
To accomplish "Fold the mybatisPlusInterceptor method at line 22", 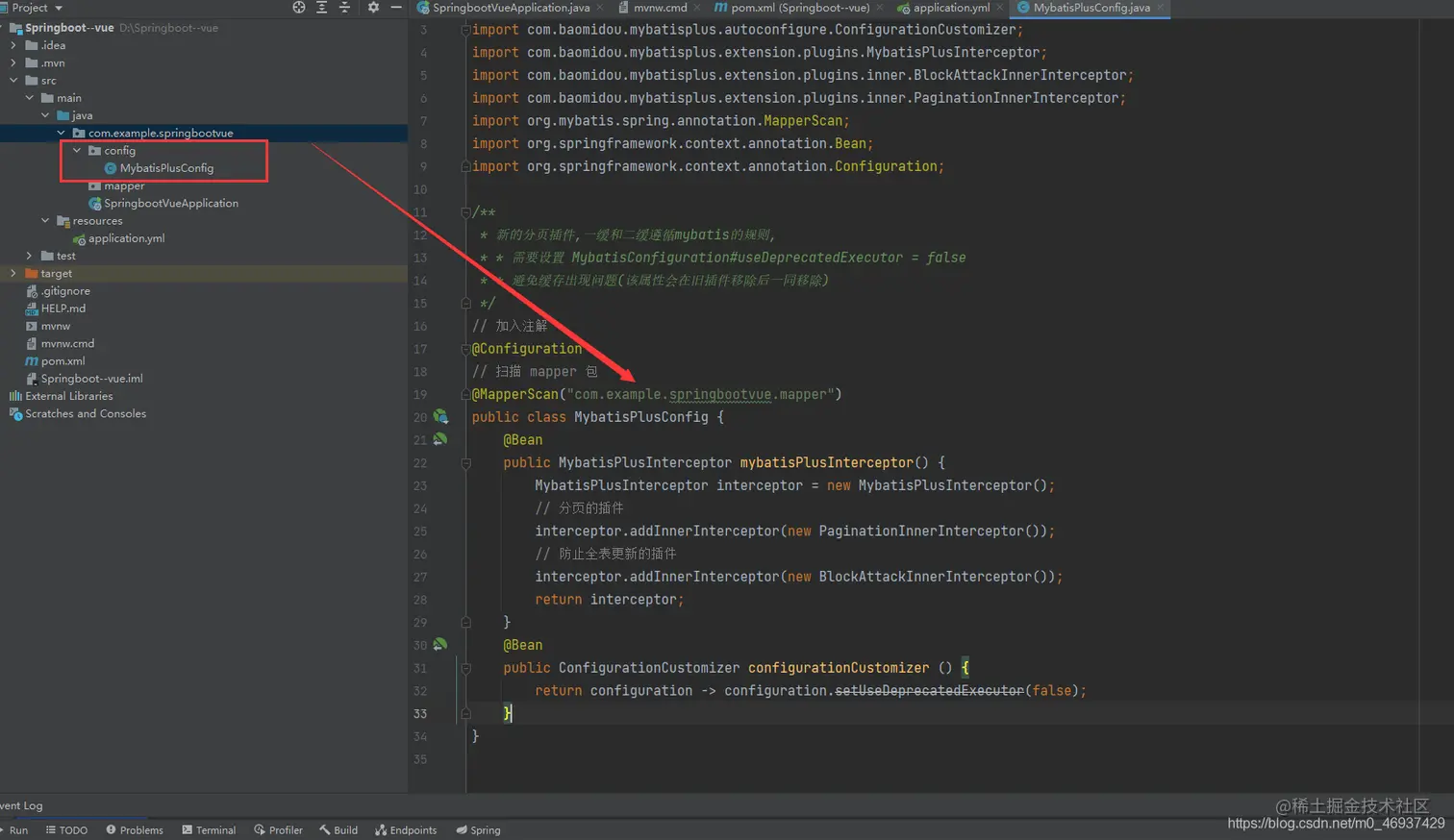I will 465,462.
